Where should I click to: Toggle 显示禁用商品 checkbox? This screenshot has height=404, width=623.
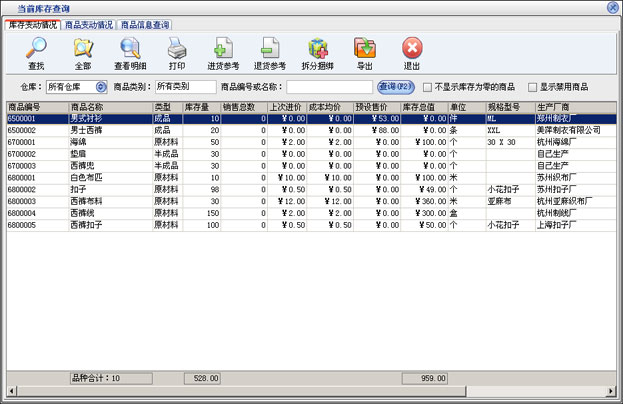[533, 88]
